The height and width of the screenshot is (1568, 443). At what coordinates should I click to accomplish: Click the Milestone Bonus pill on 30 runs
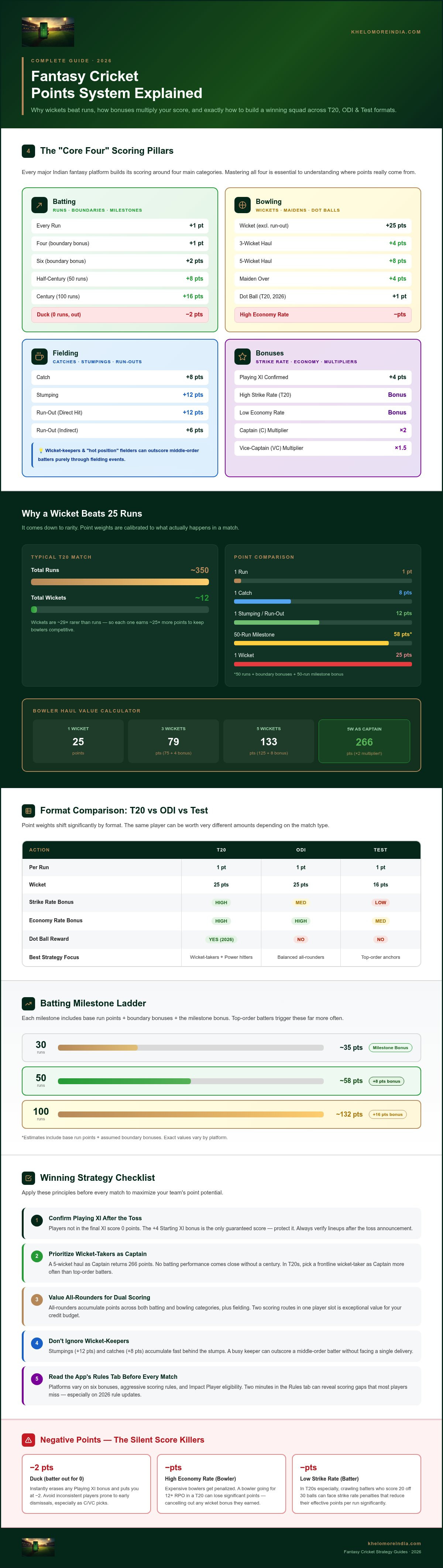pyautogui.click(x=391, y=1048)
